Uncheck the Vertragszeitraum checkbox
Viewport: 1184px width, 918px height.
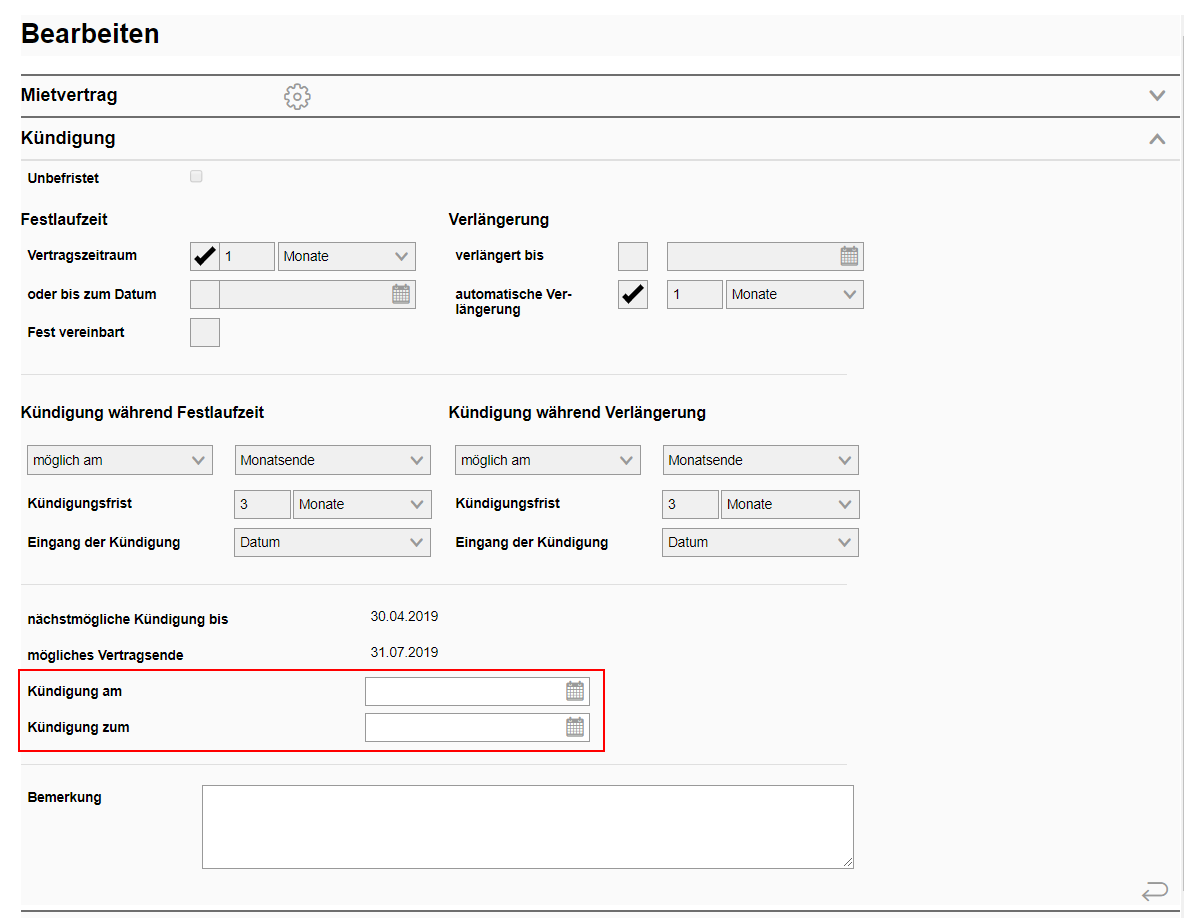204,256
